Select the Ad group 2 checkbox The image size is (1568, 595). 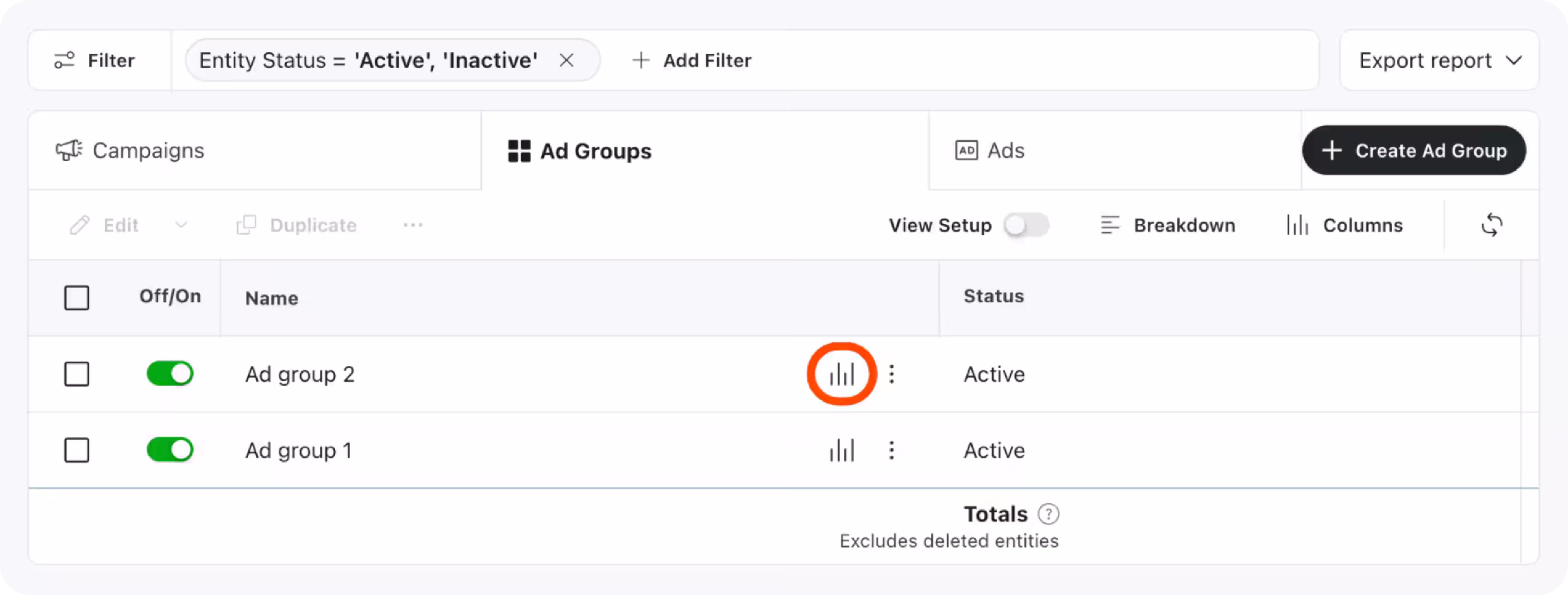[x=77, y=373]
